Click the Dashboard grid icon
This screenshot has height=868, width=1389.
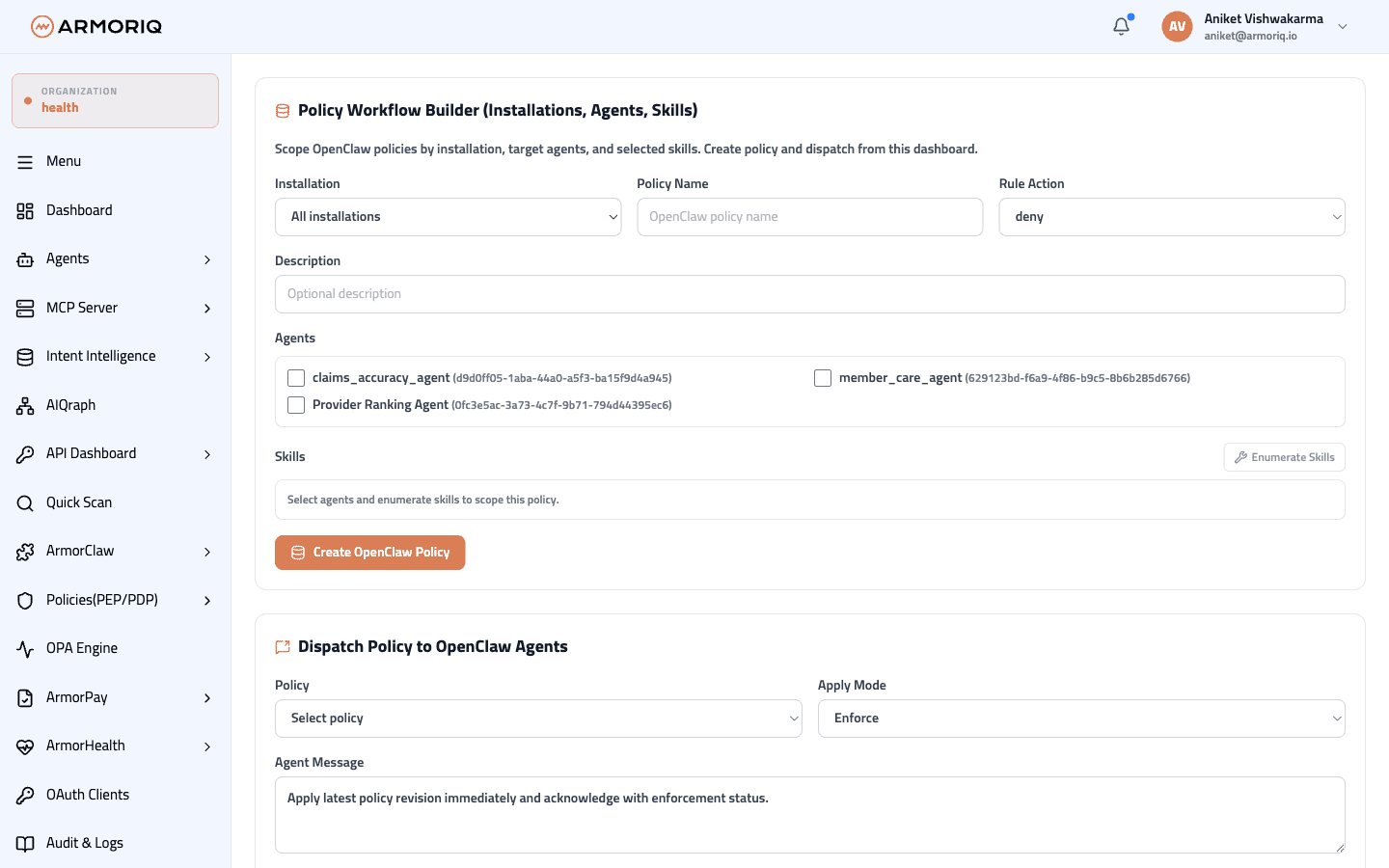[x=25, y=210]
